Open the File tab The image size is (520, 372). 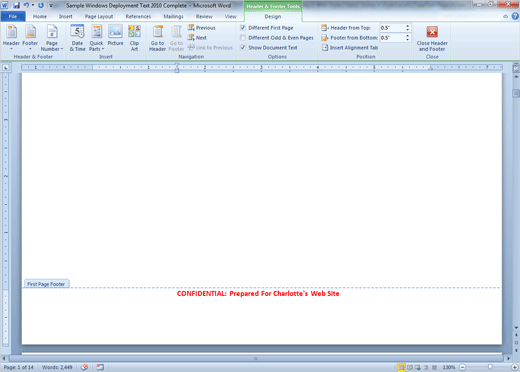point(13,16)
